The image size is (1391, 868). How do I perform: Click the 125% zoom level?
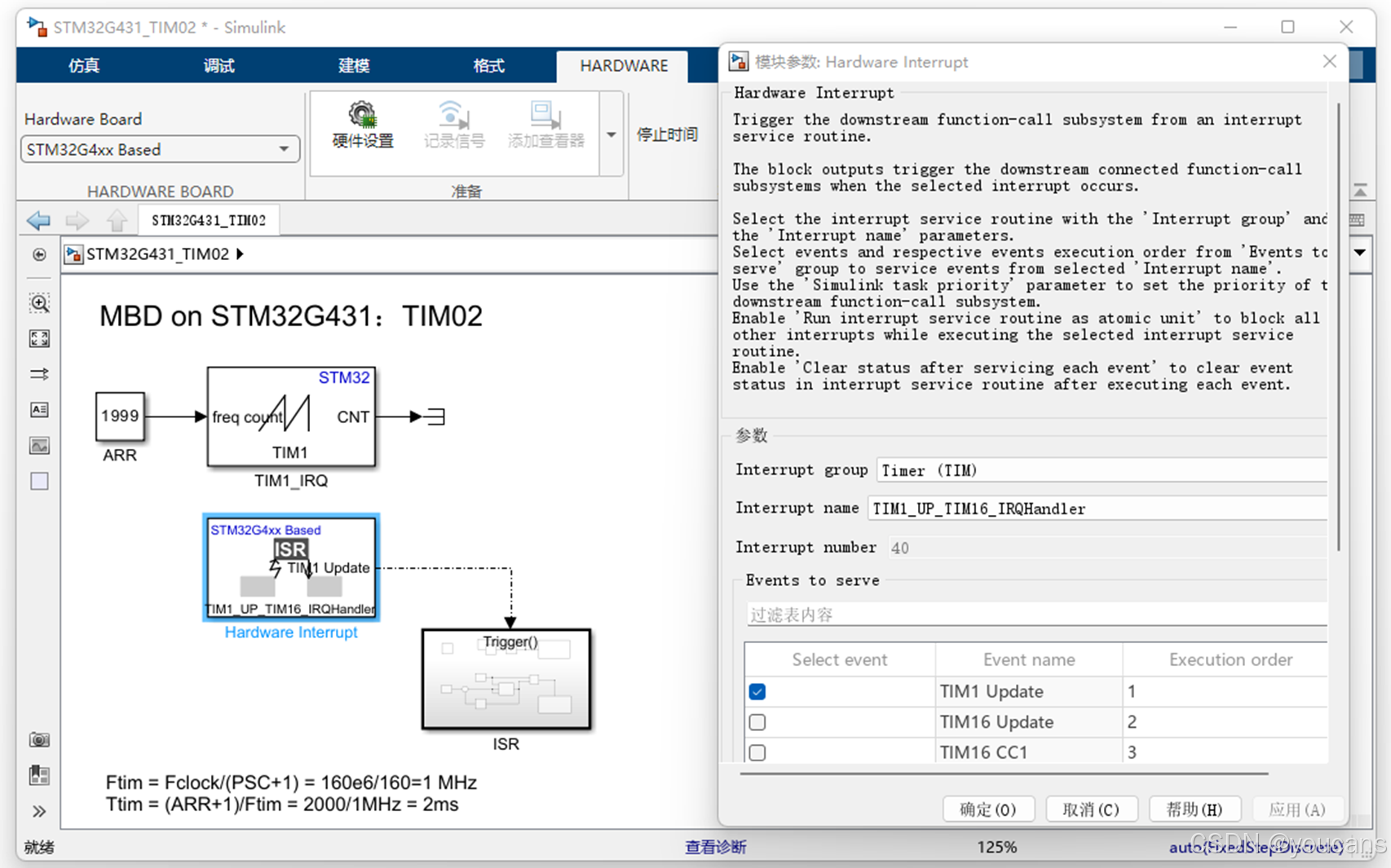pyautogui.click(x=996, y=848)
